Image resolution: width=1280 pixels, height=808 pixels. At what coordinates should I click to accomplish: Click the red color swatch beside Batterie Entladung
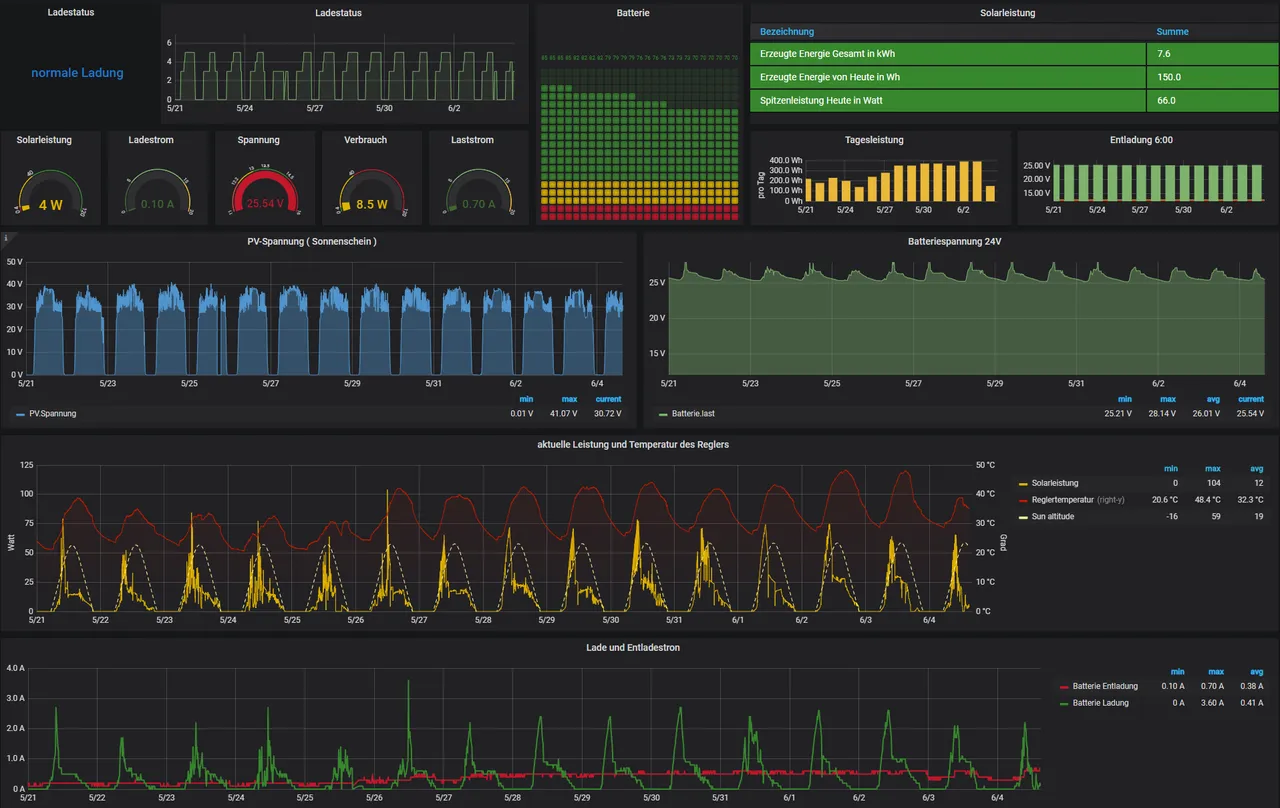1064,687
